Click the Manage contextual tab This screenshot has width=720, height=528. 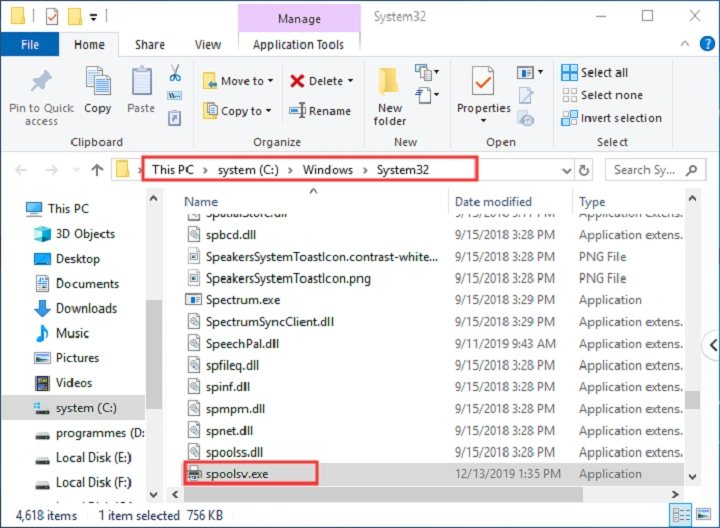(299, 18)
